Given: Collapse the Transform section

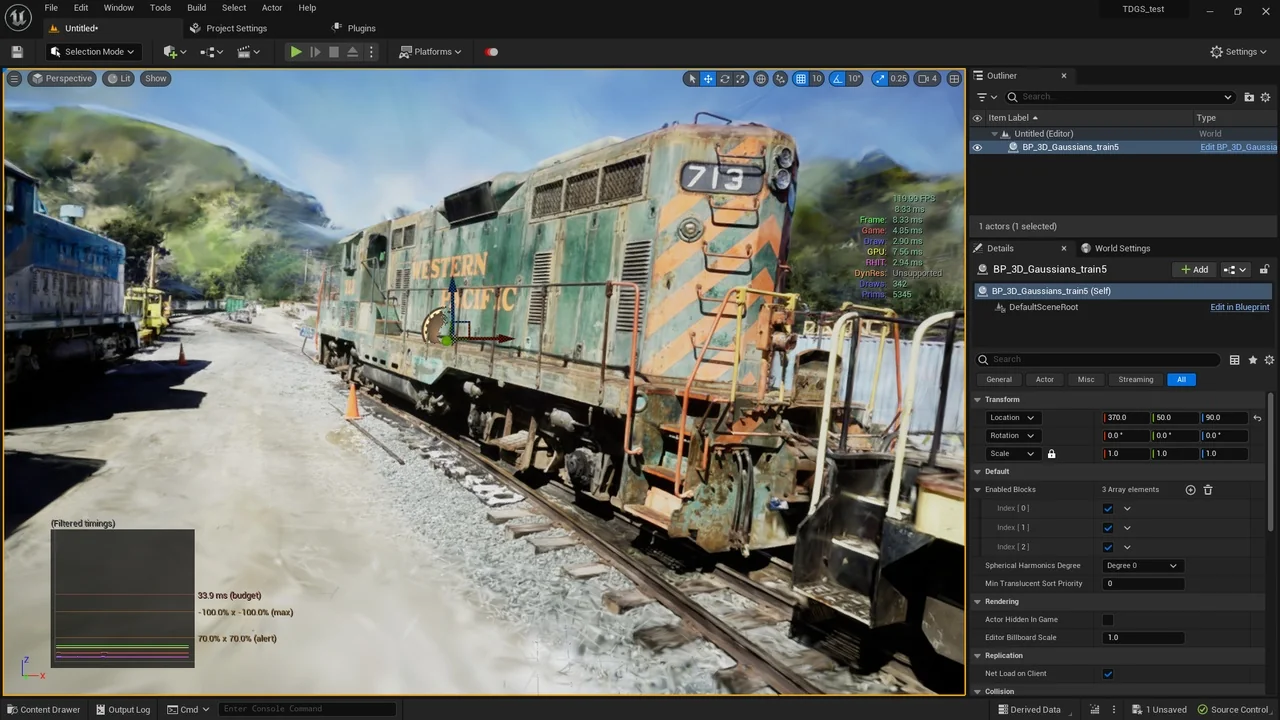Looking at the screenshot, I should tap(979, 400).
